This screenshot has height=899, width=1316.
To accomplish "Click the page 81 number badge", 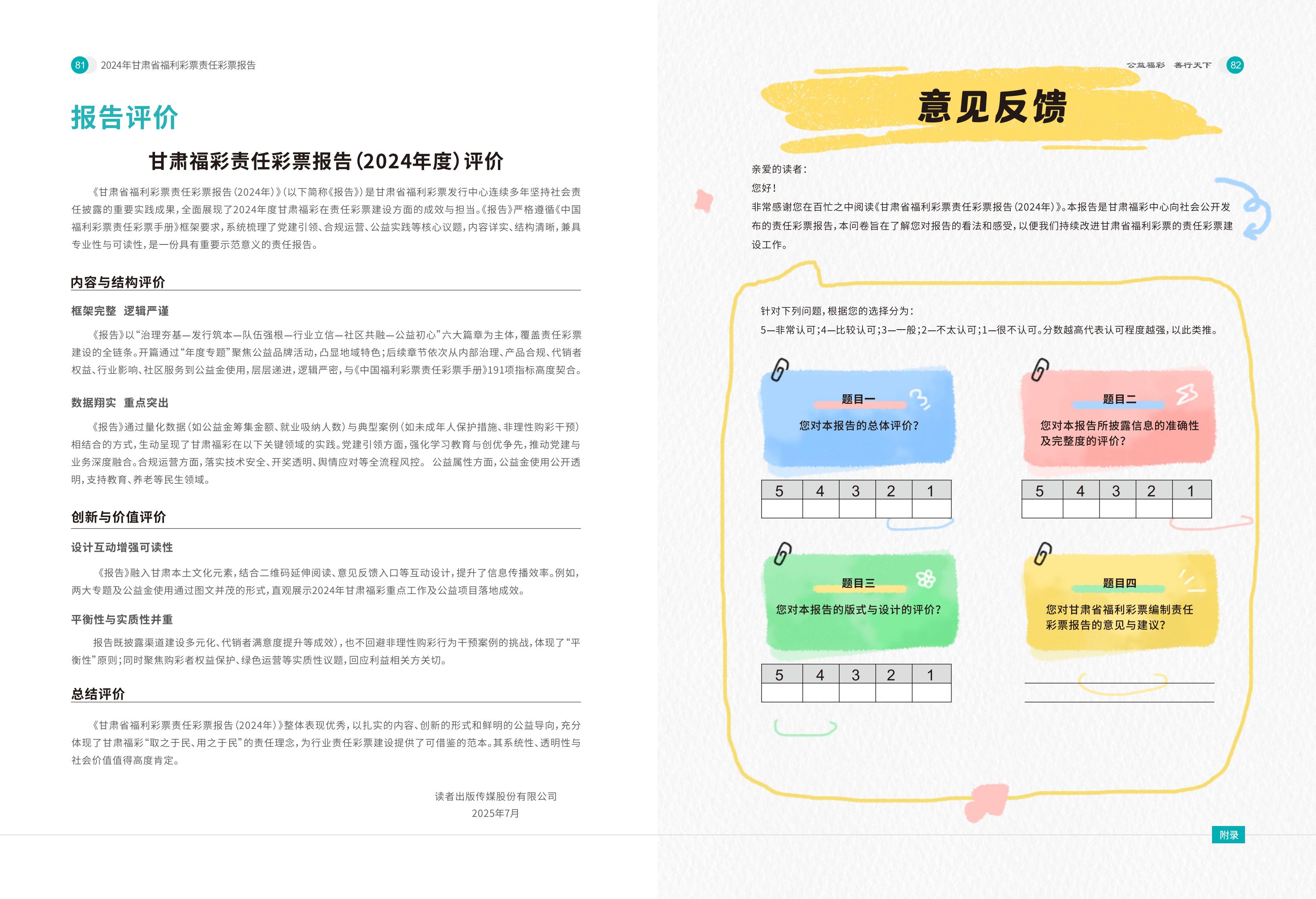I will pos(80,65).
